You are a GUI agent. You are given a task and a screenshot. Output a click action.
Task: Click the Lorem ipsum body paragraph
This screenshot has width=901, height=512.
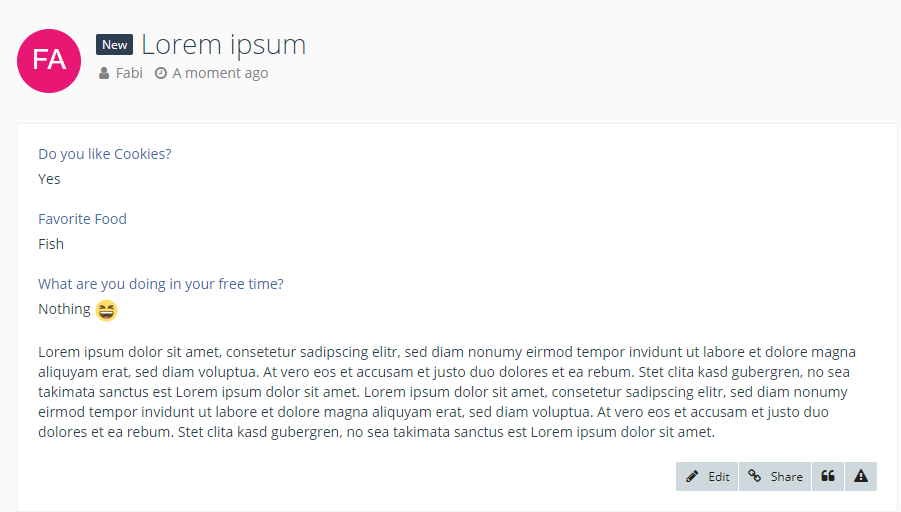pos(447,392)
